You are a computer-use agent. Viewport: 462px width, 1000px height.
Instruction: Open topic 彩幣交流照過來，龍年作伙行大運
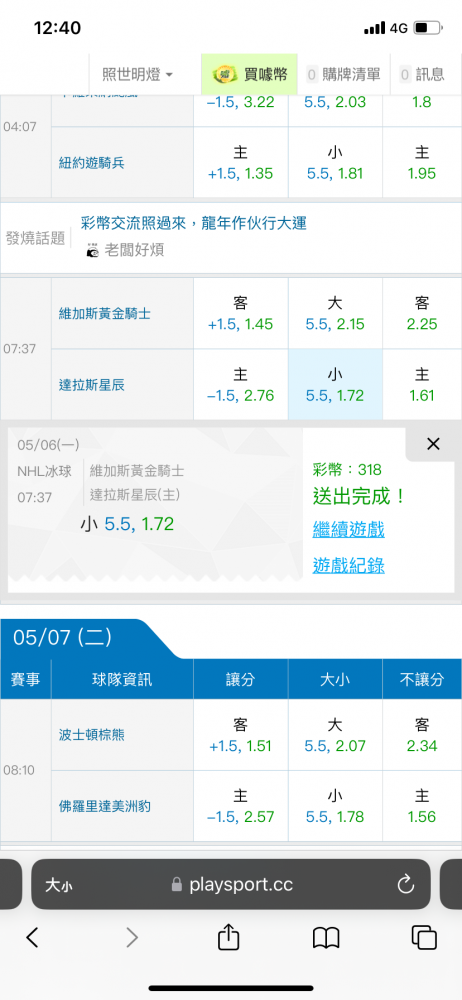tap(194, 223)
